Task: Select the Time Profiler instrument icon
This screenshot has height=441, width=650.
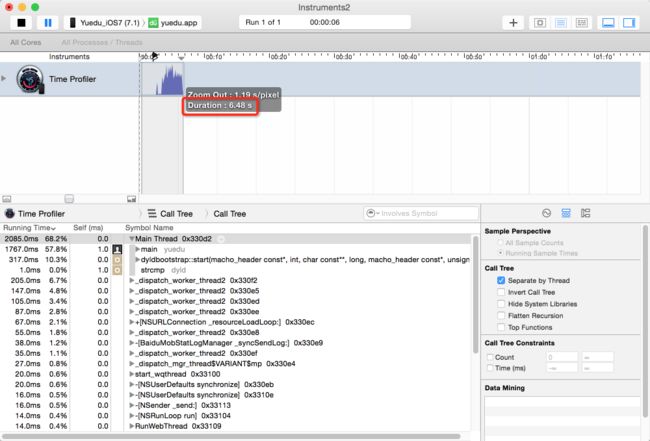Action: (x=30, y=79)
